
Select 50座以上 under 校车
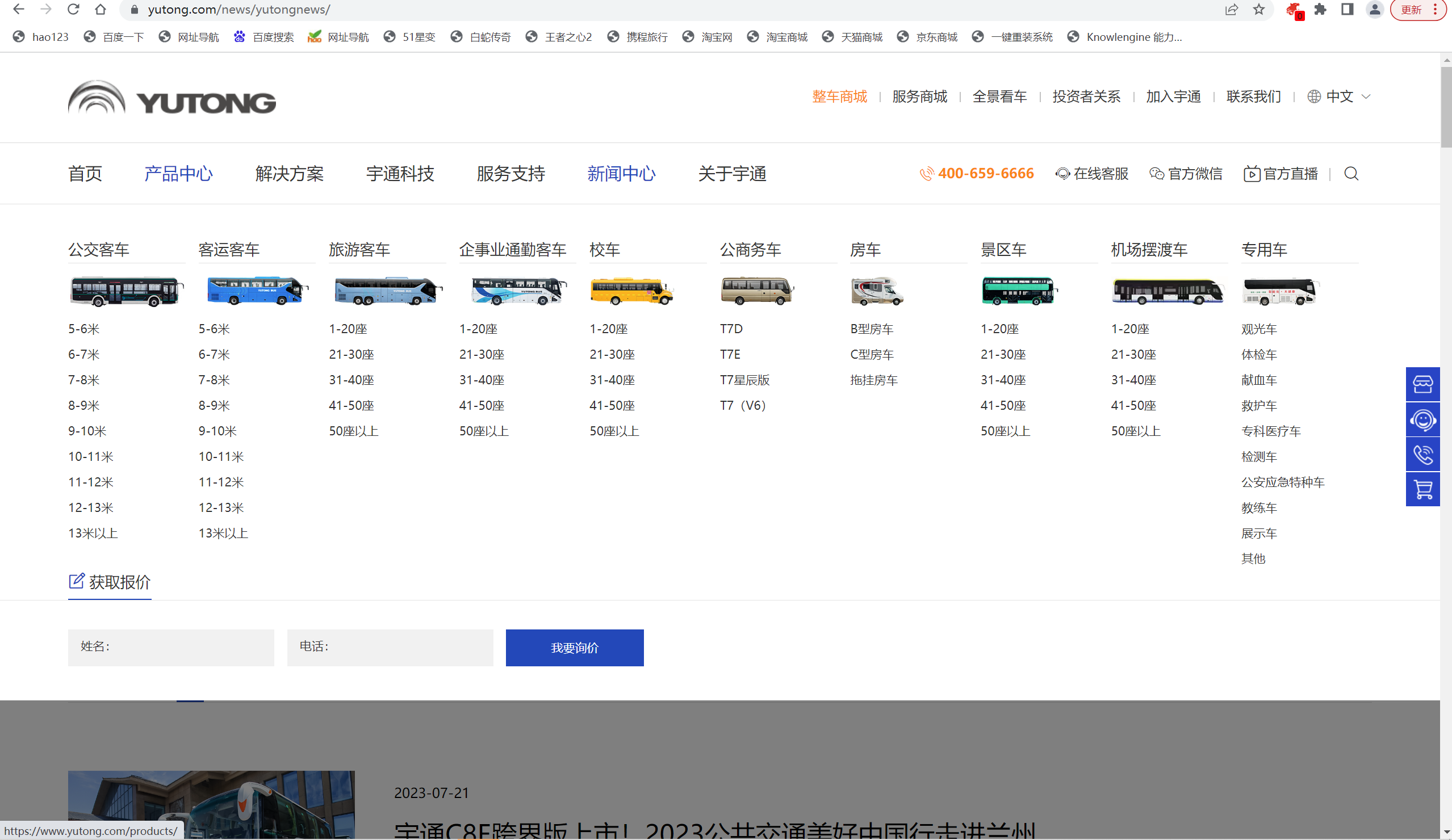(x=614, y=431)
